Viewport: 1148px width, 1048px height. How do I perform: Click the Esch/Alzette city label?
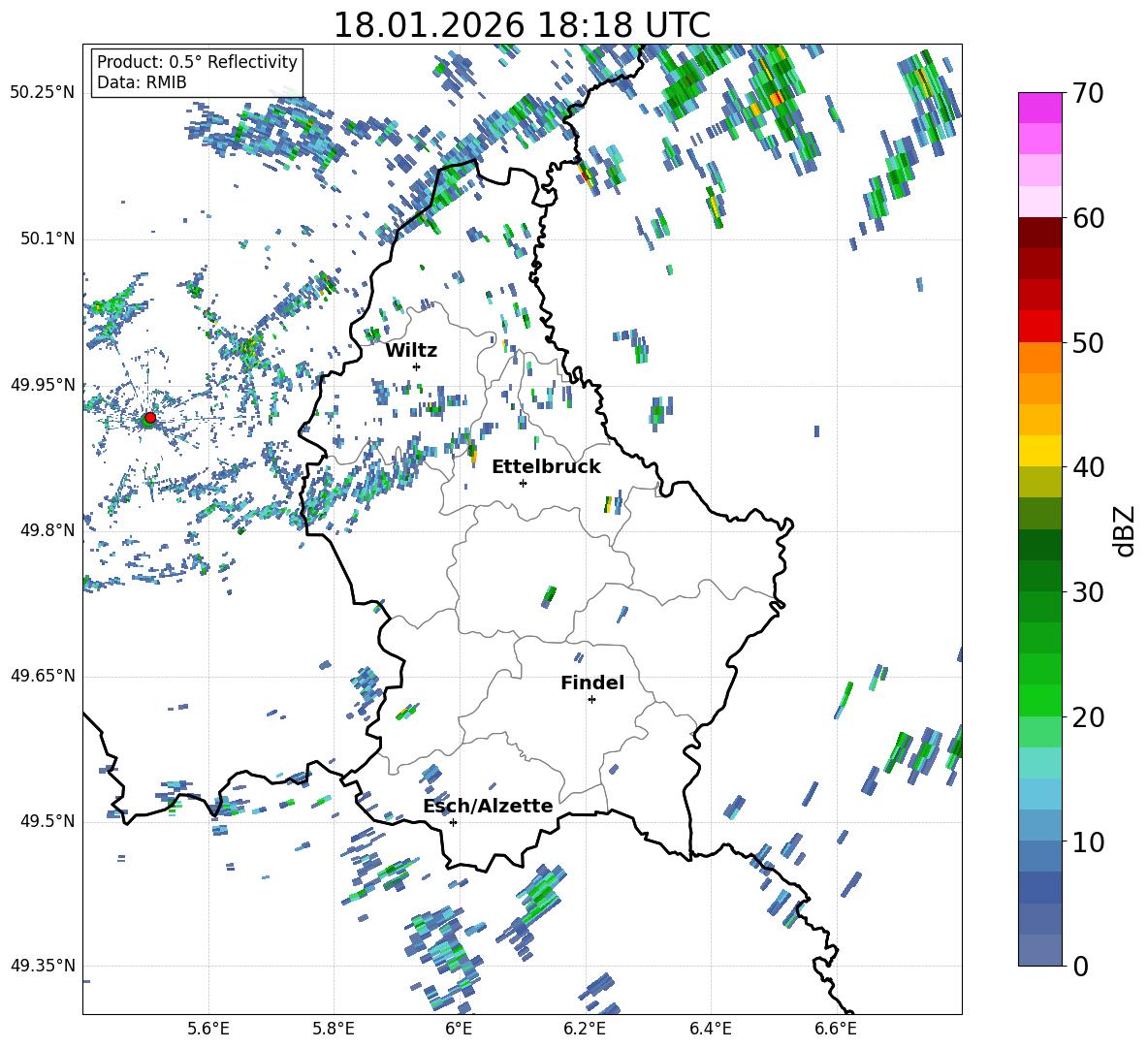click(x=488, y=807)
